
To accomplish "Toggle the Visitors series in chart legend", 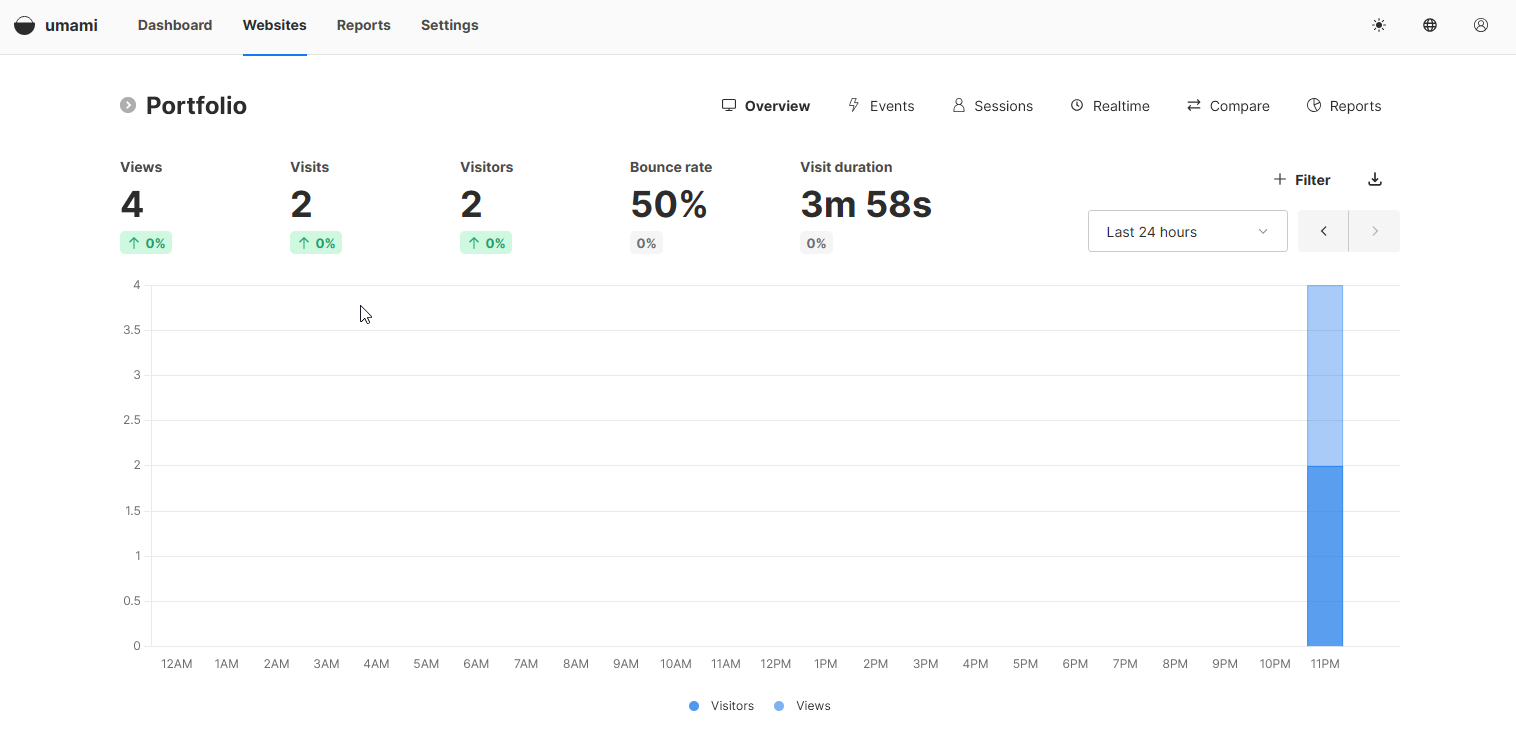I will point(722,706).
